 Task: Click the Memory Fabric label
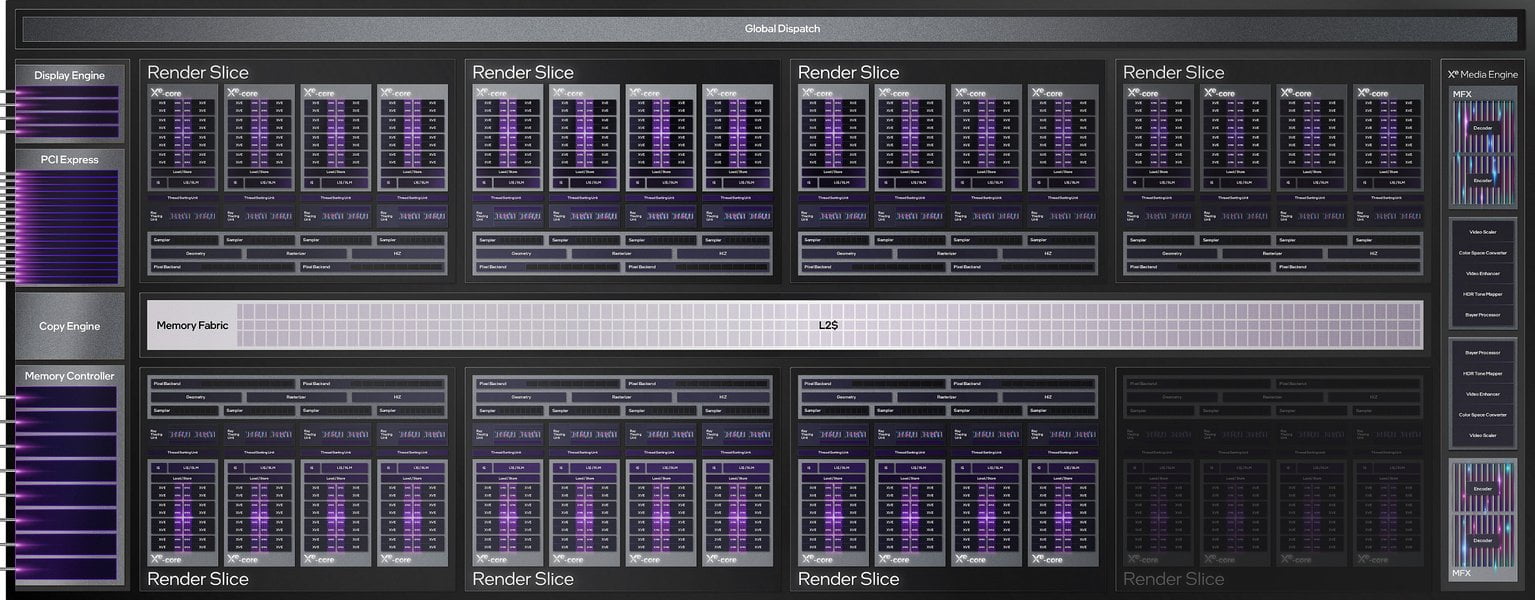192,326
